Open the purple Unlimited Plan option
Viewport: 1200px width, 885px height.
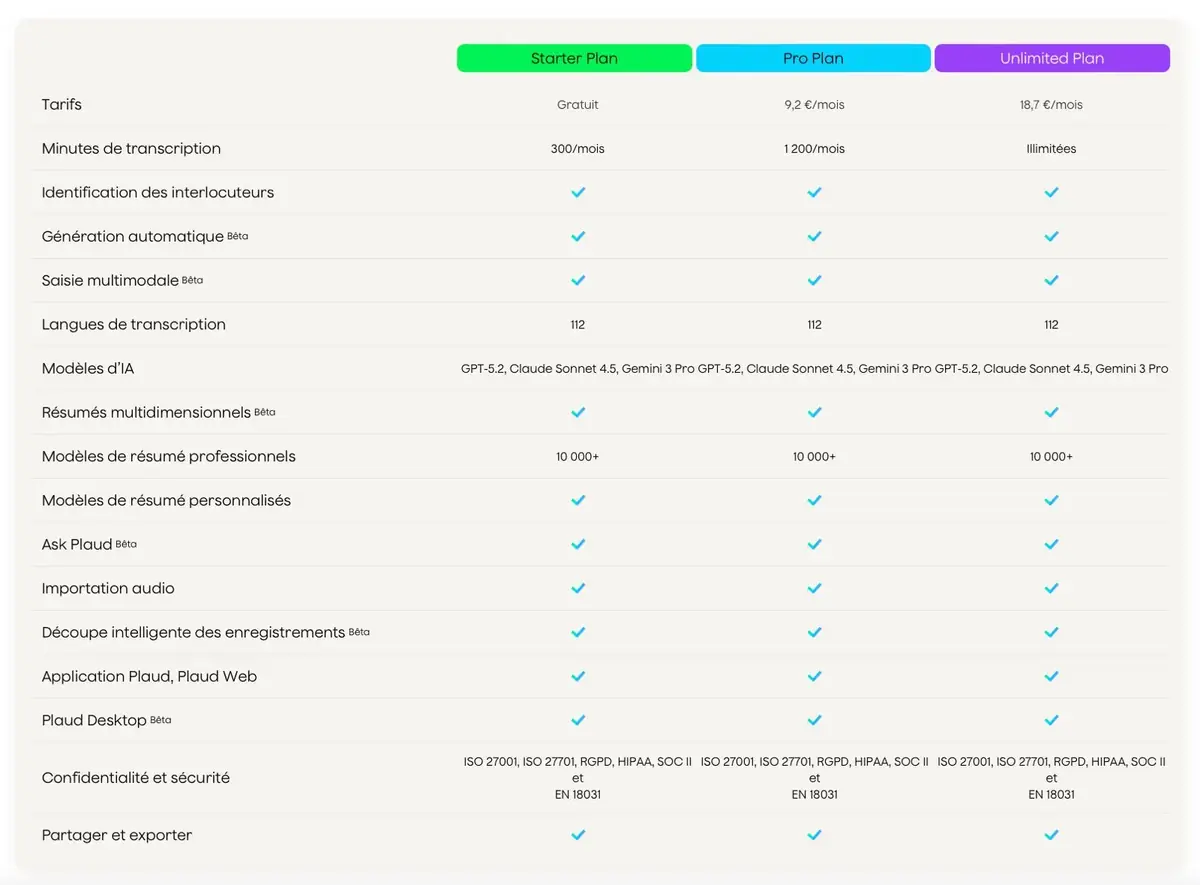click(1052, 58)
